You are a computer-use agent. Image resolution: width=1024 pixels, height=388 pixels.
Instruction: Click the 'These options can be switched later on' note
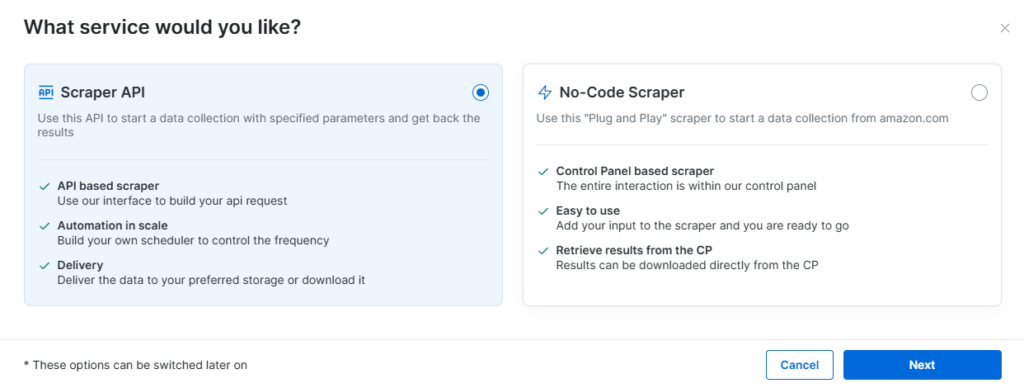pyautogui.click(x=135, y=365)
